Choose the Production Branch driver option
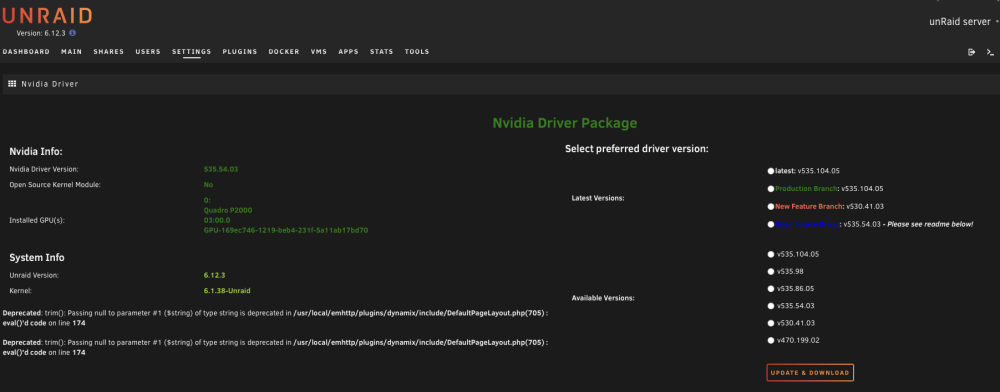The width and height of the screenshot is (1000, 392). (771, 189)
